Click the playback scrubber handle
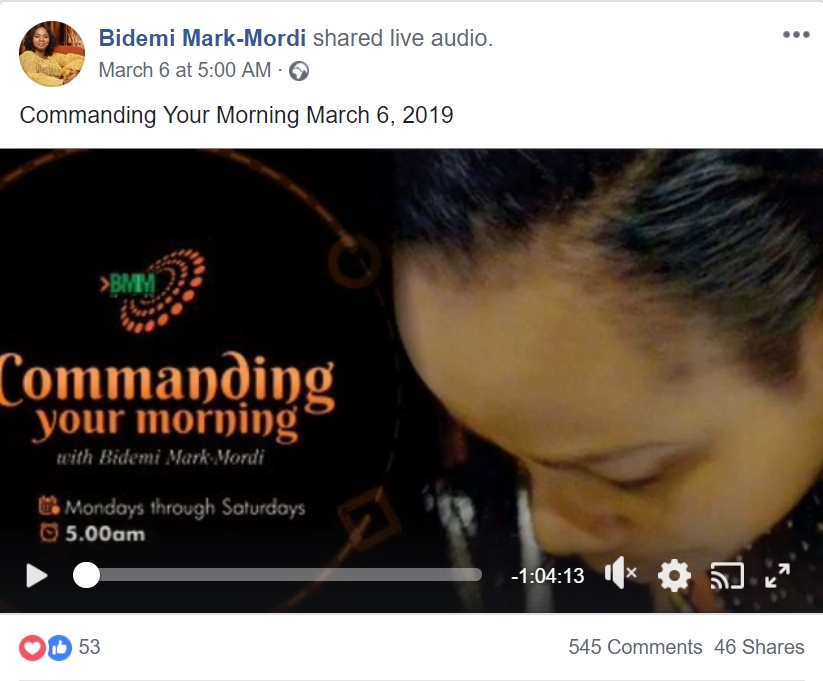 pyautogui.click(x=86, y=575)
